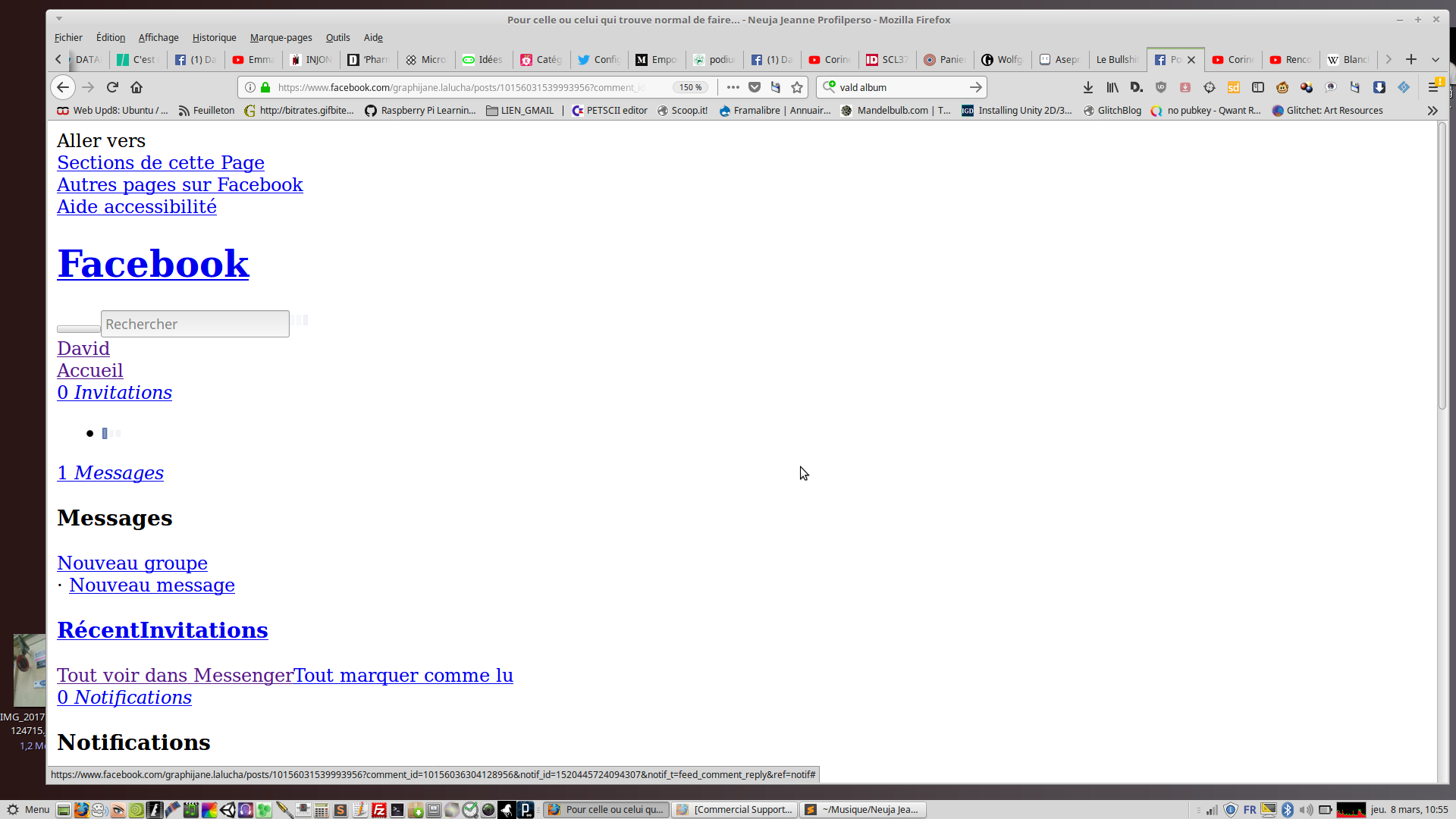Open page actions three-dots menu

[733, 87]
